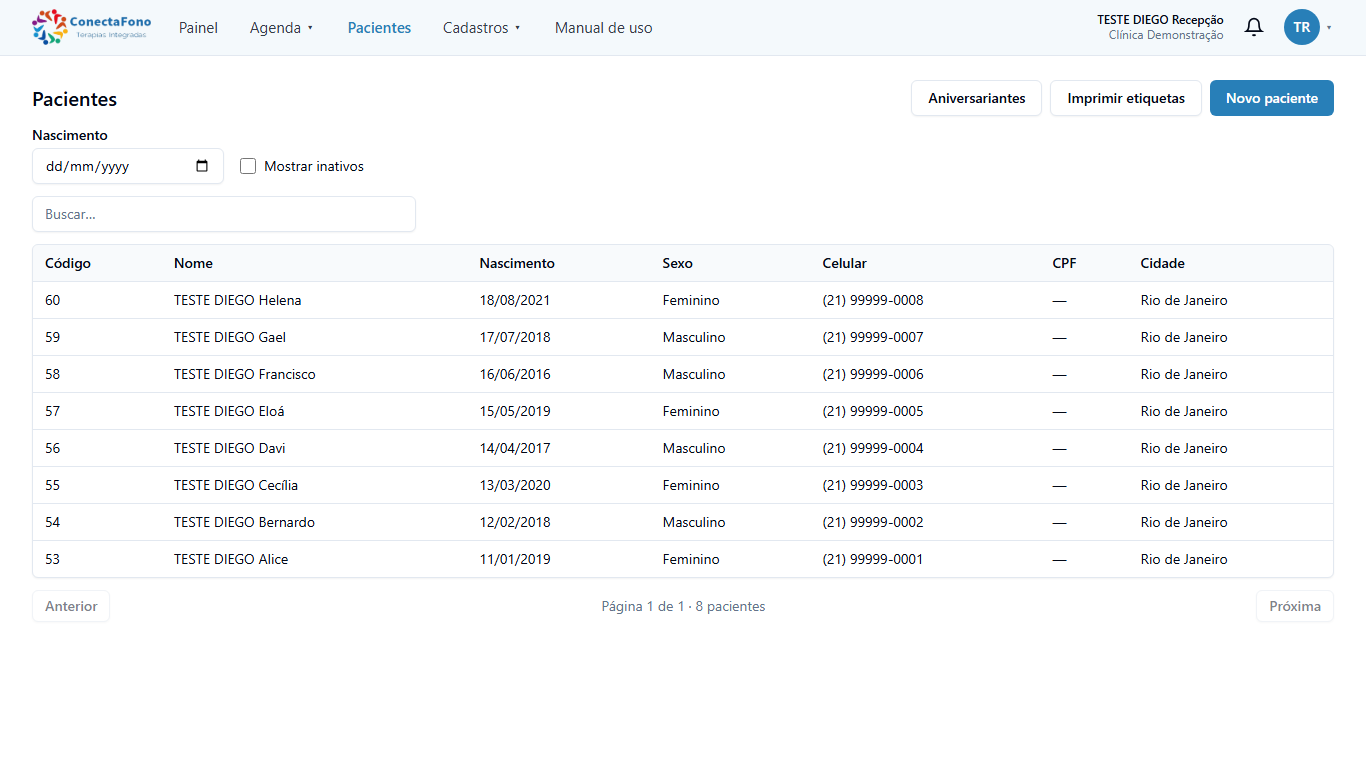The image size is (1366, 768).
Task: Open the TR user avatar menu
Action: click(x=1301, y=27)
